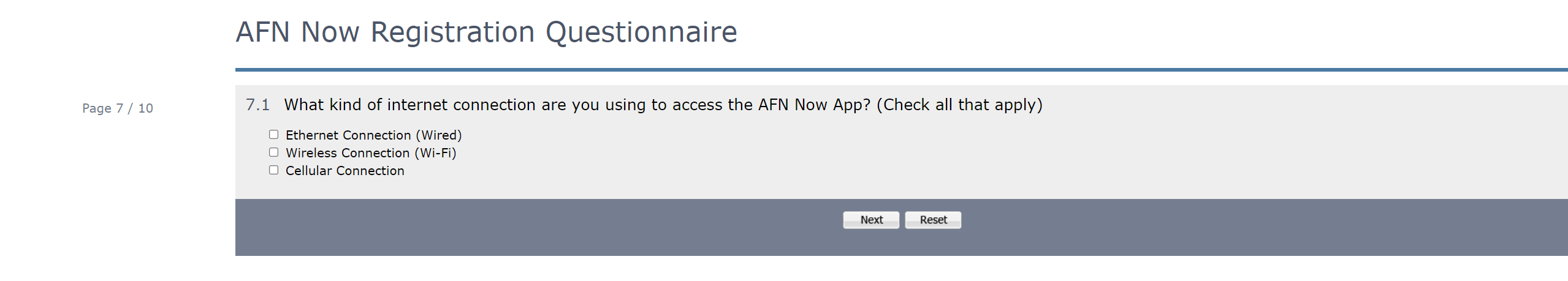Enable the Cellular Connection checkbox
Screen dimensions: 1568x281
point(273,170)
